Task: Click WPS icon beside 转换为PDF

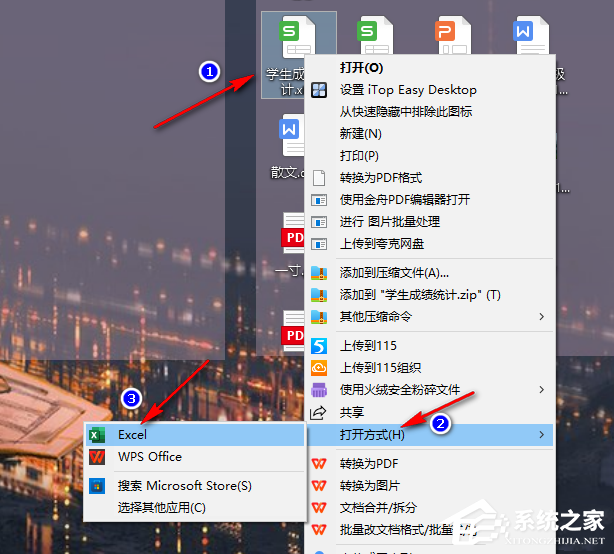Action: coord(319,464)
